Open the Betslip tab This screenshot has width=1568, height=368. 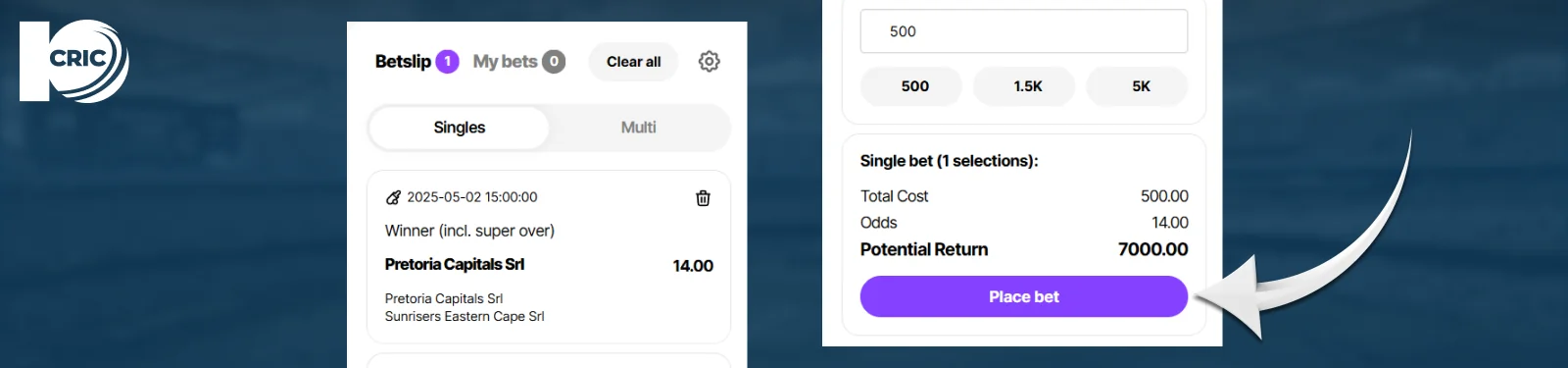coord(403,61)
